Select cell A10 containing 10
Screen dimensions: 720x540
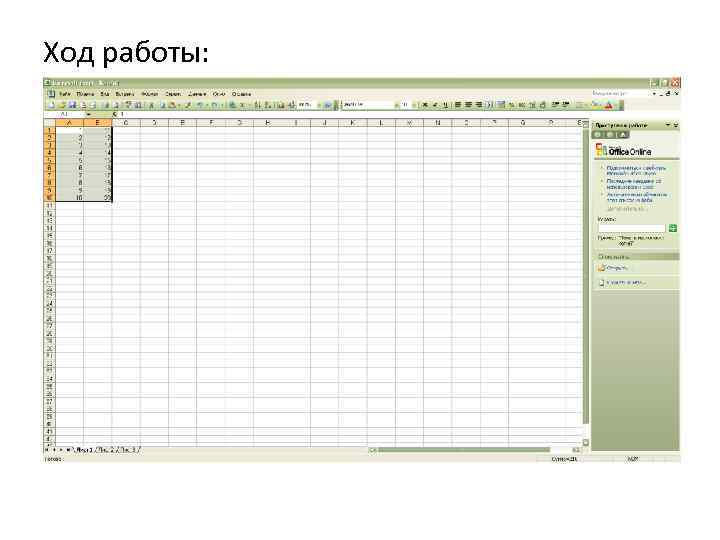click(x=69, y=198)
